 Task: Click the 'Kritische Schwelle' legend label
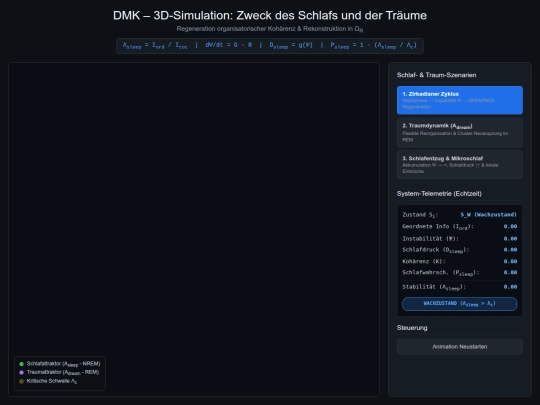[52, 381]
